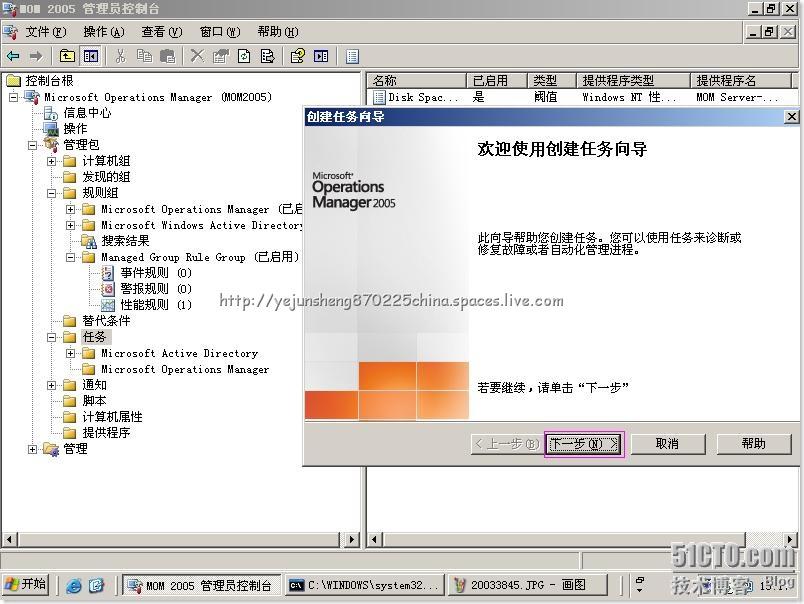Collapse Microsoft Operations Manager (MOM2005) root node
The height and width of the screenshot is (604, 804).
13,97
